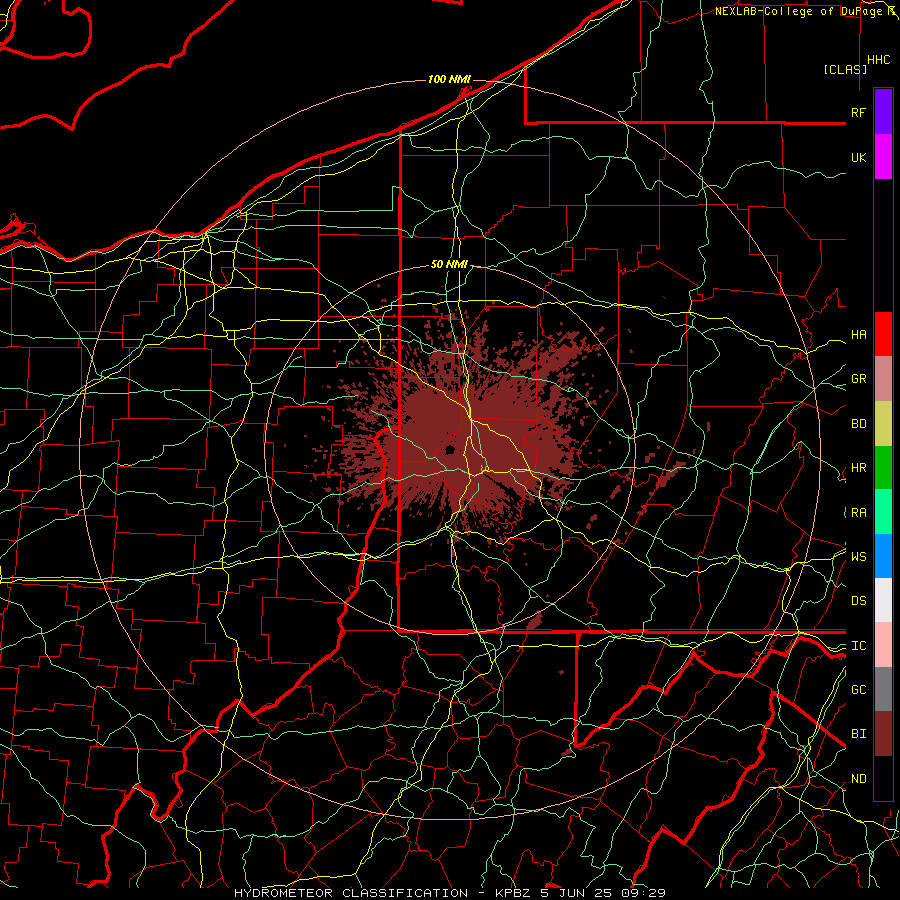This screenshot has width=900, height=900.
Task: Select the DS white legend swatch
Action: tap(883, 600)
